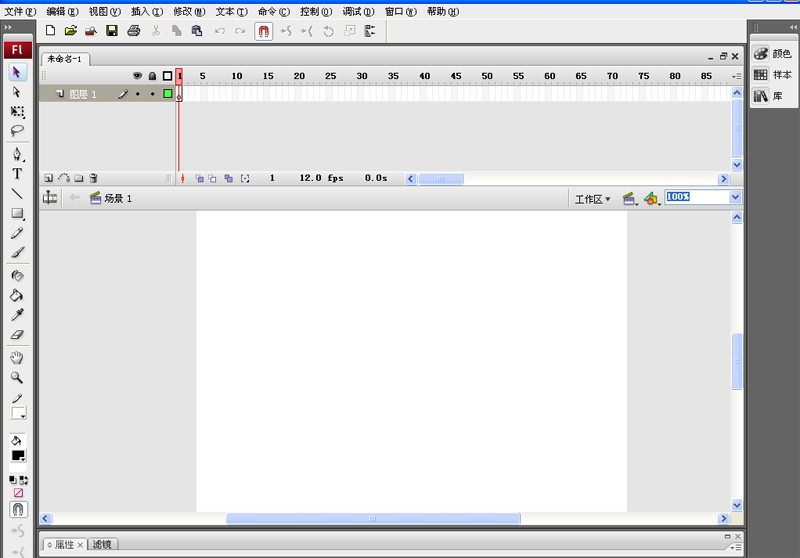The width and height of the screenshot is (800, 558).
Task: Select the Lasso tool
Action: [17, 131]
